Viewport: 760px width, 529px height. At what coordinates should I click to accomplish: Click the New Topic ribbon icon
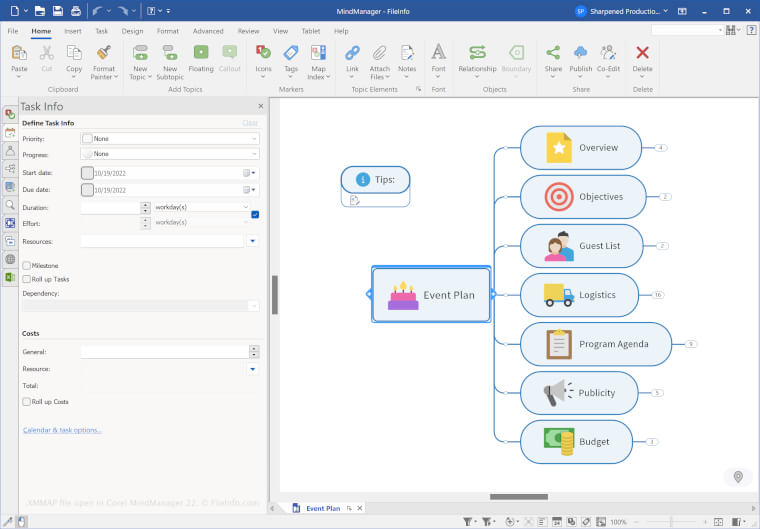pyautogui.click(x=139, y=53)
